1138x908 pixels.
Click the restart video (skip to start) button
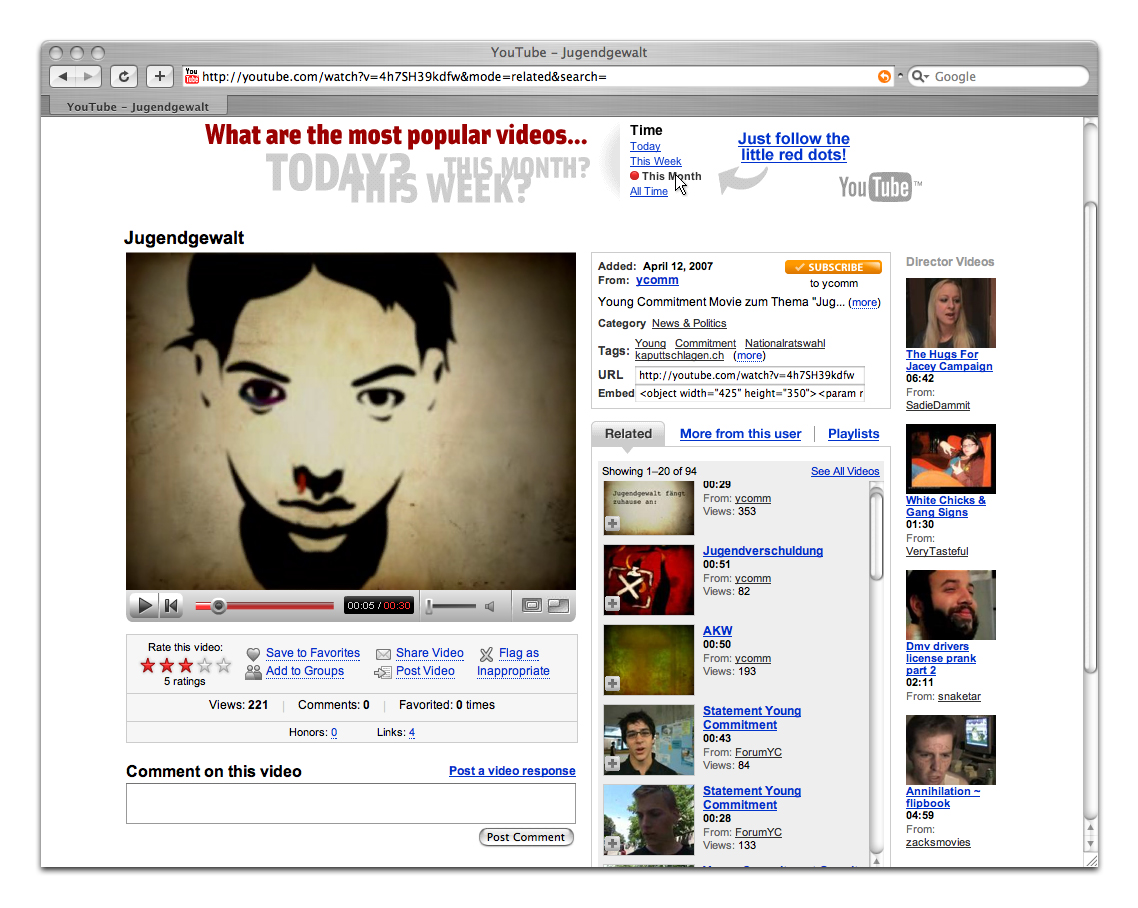(171, 605)
